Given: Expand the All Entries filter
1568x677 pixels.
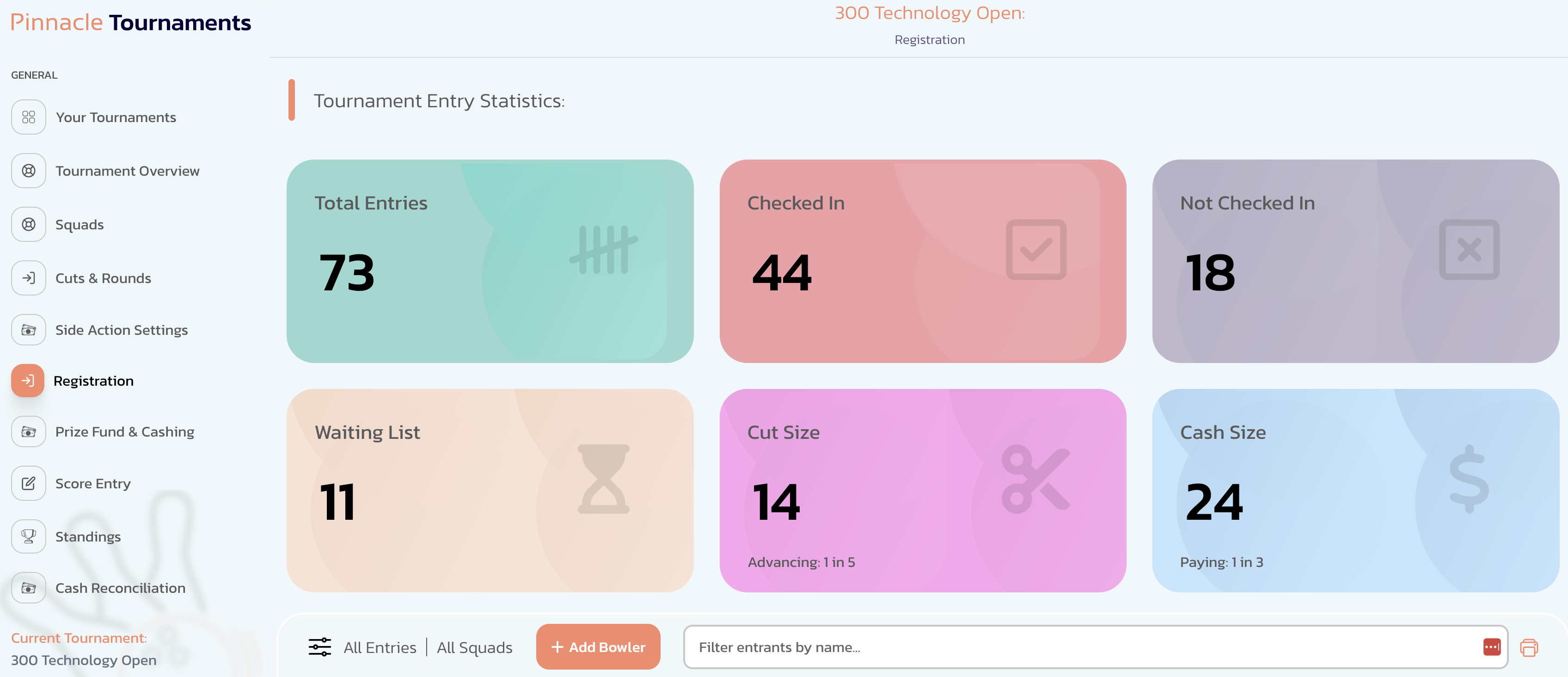Looking at the screenshot, I should tap(380, 648).
